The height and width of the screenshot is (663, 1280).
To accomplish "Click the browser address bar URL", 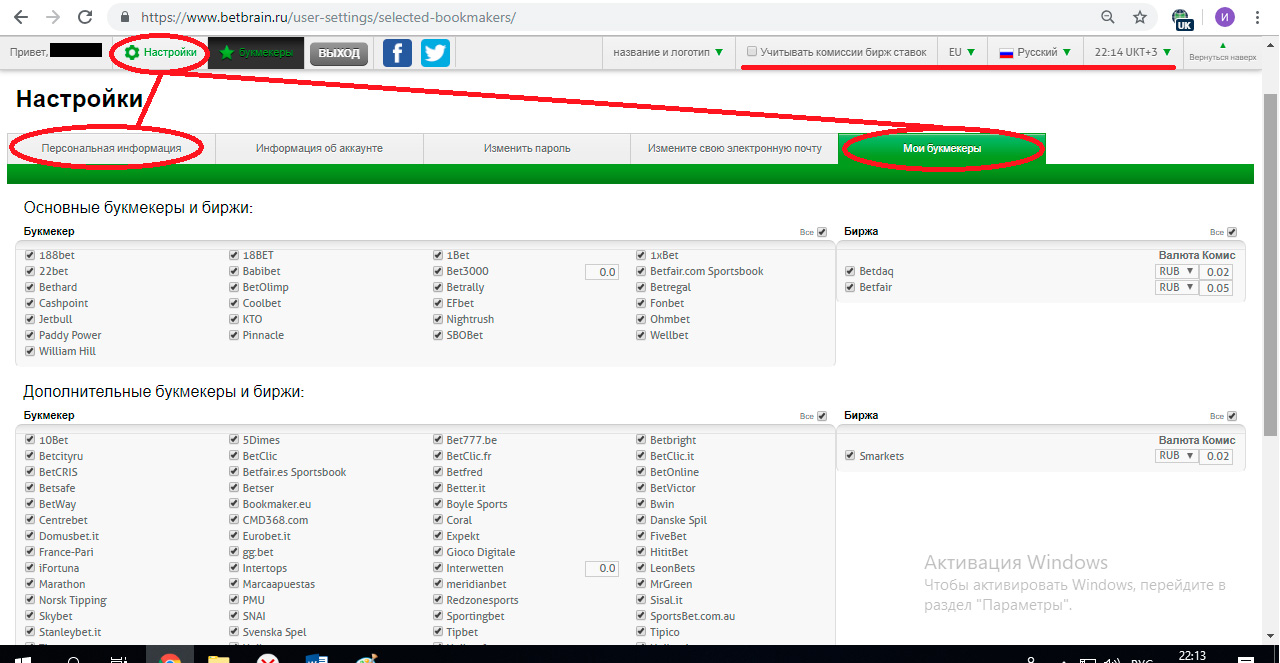I will click(329, 17).
